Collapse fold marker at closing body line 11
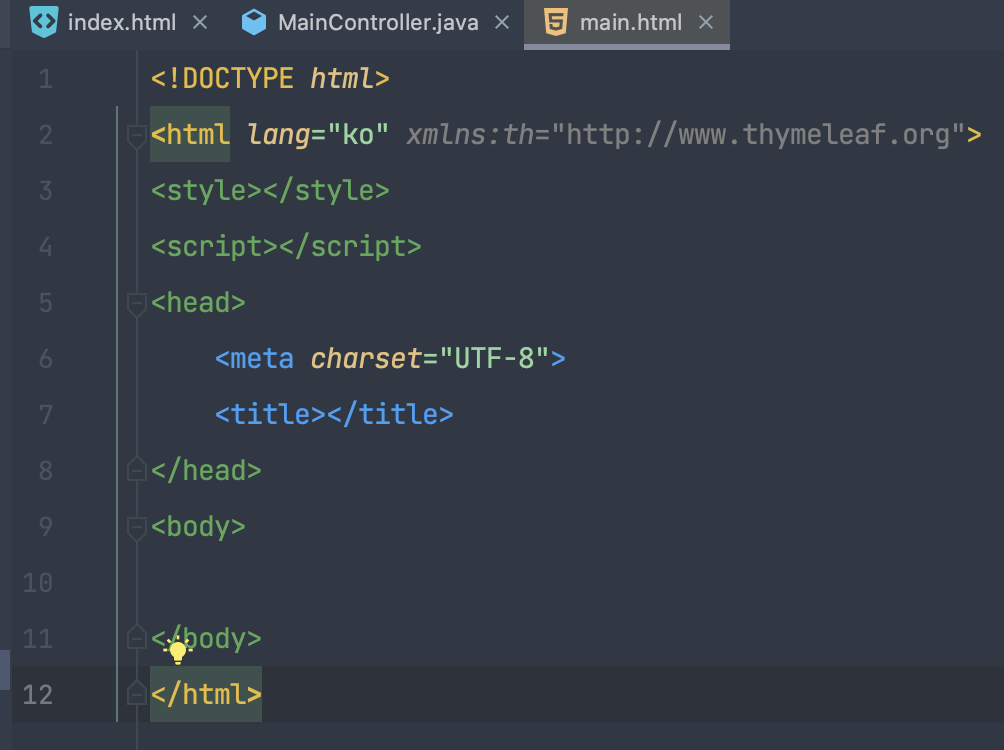The image size is (1004, 750). [x=136, y=638]
